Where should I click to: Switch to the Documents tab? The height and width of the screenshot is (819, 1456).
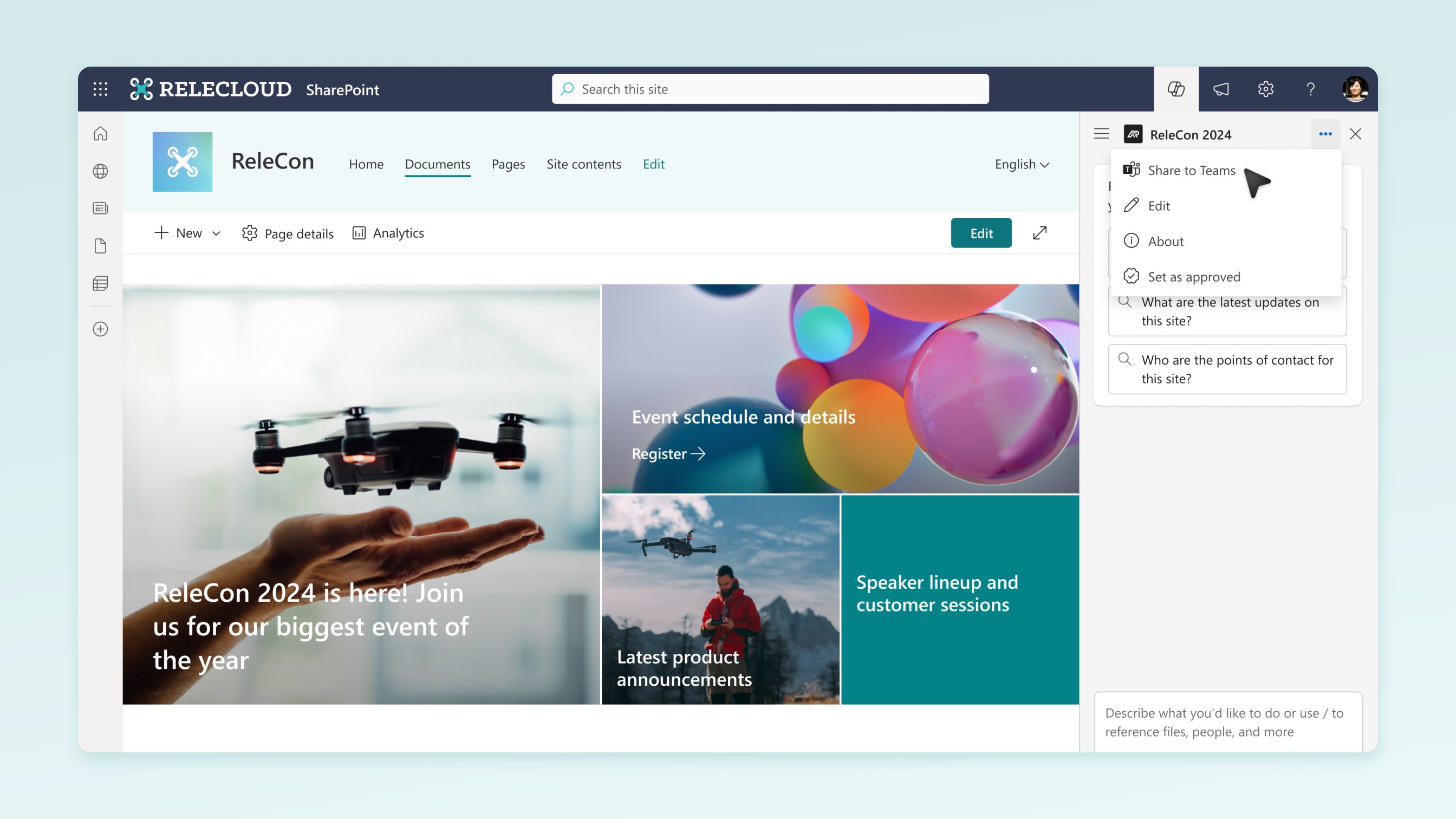437,163
